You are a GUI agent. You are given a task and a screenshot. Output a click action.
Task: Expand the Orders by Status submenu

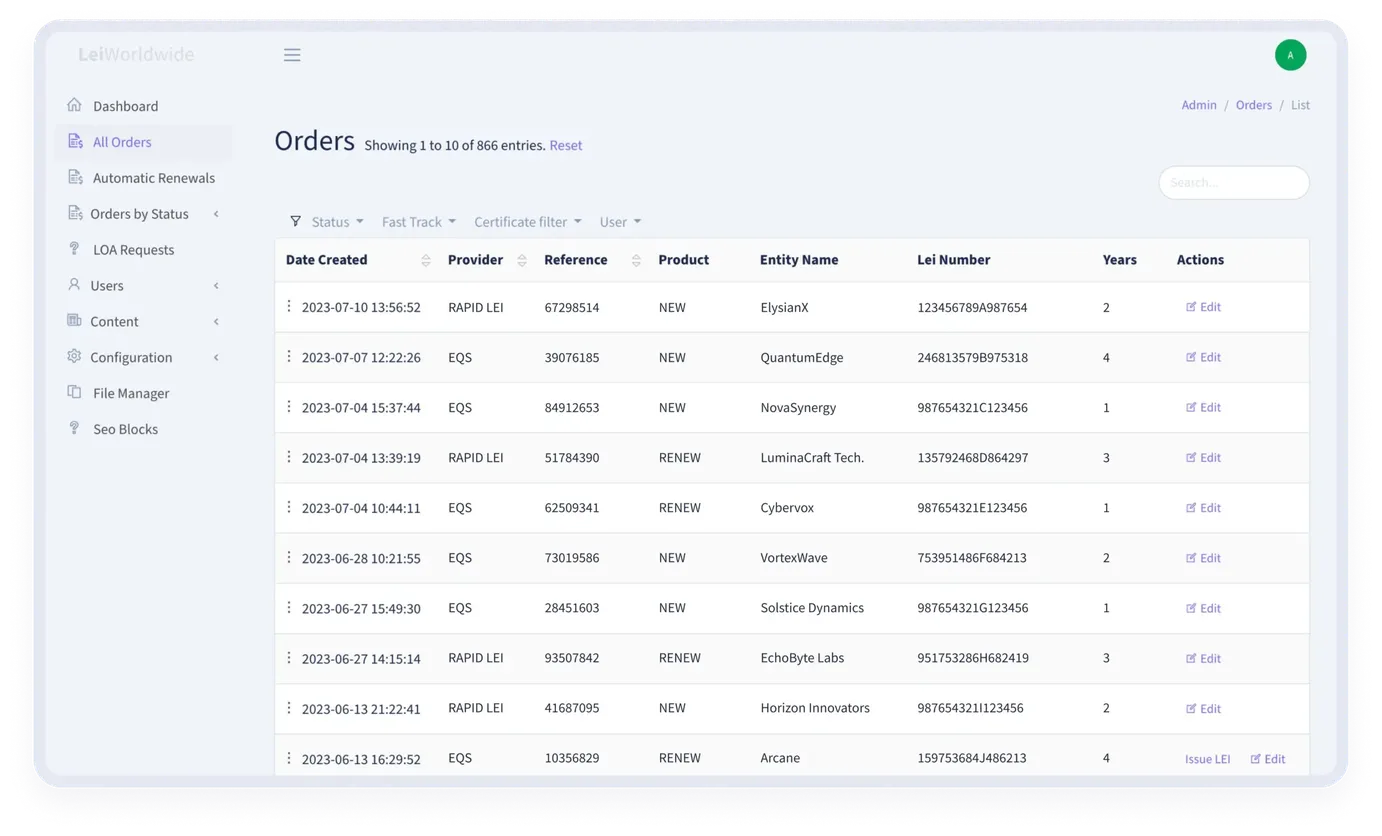pos(143,214)
